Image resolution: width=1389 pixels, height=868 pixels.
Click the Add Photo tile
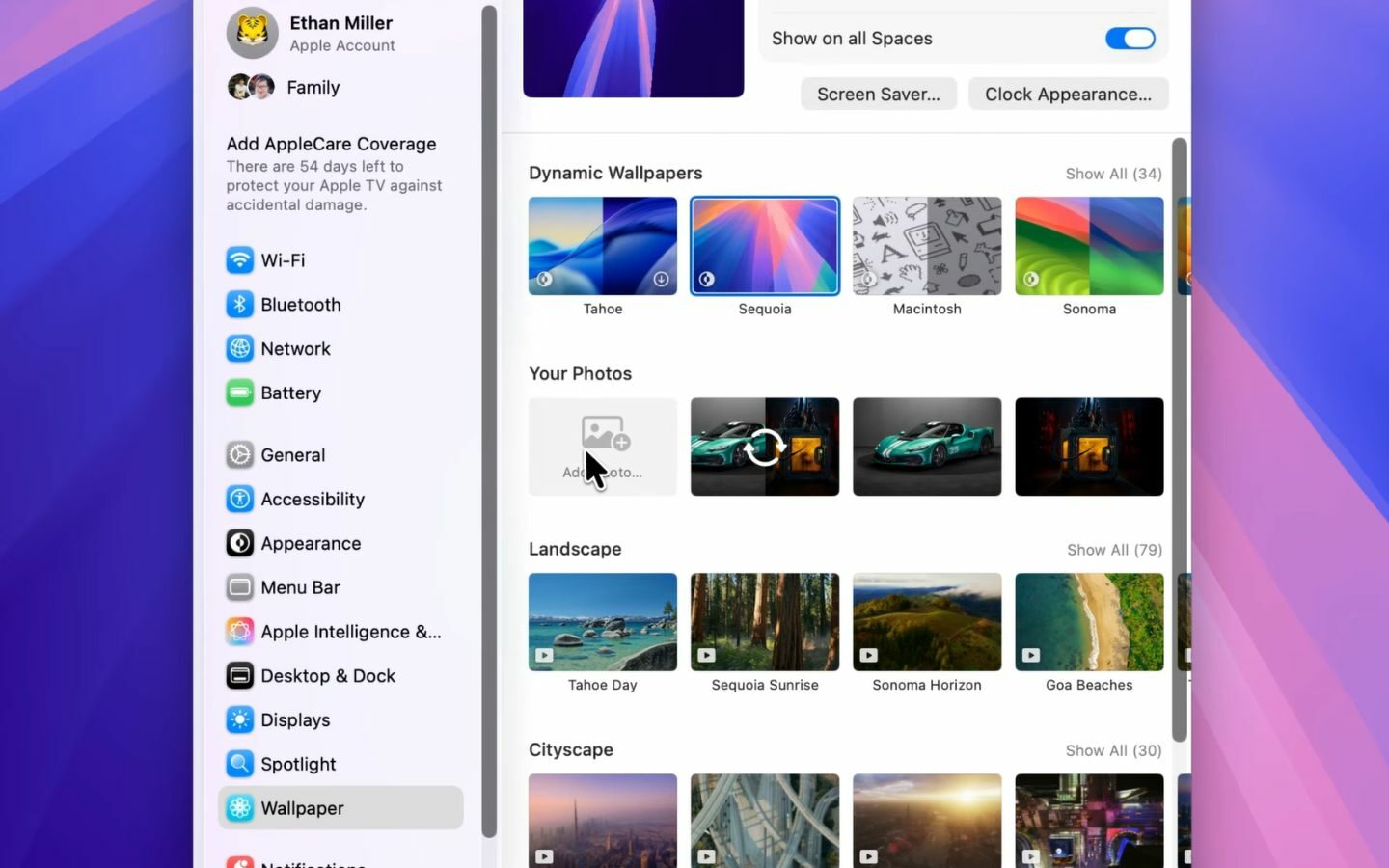point(603,447)
